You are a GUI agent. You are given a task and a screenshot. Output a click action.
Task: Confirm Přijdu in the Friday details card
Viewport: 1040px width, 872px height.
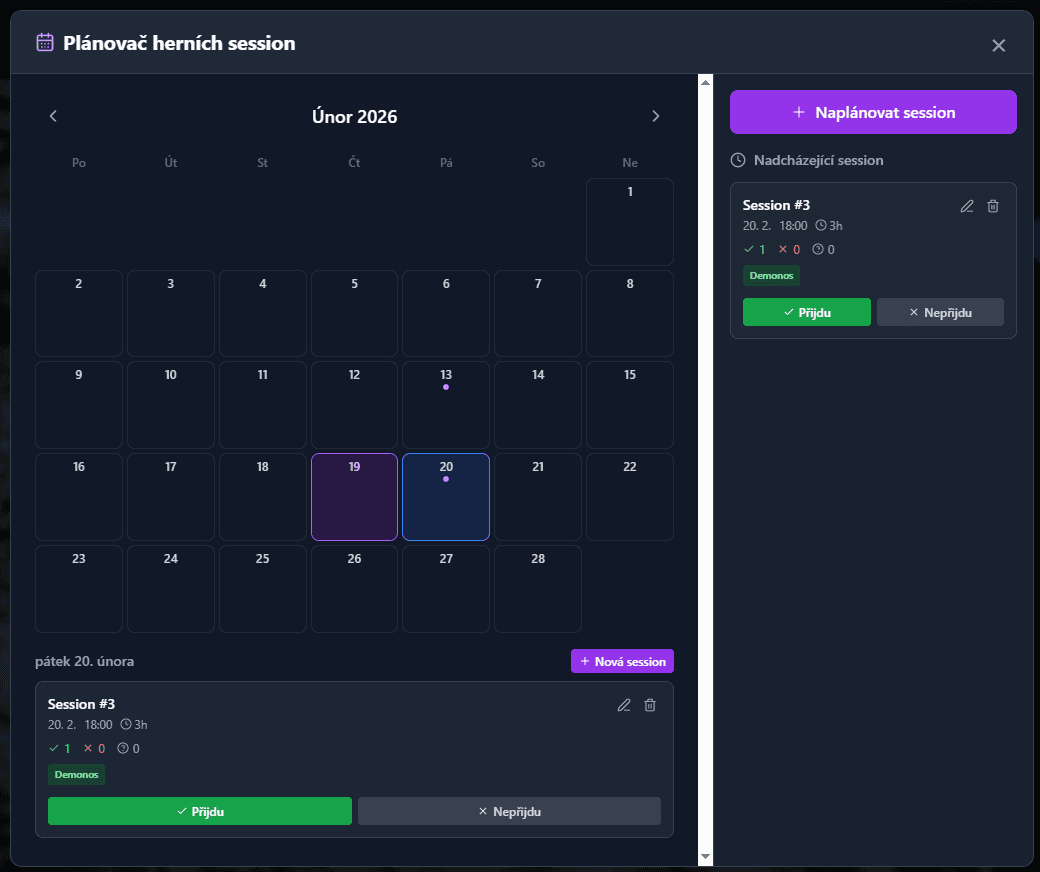(x=200, y=811)
